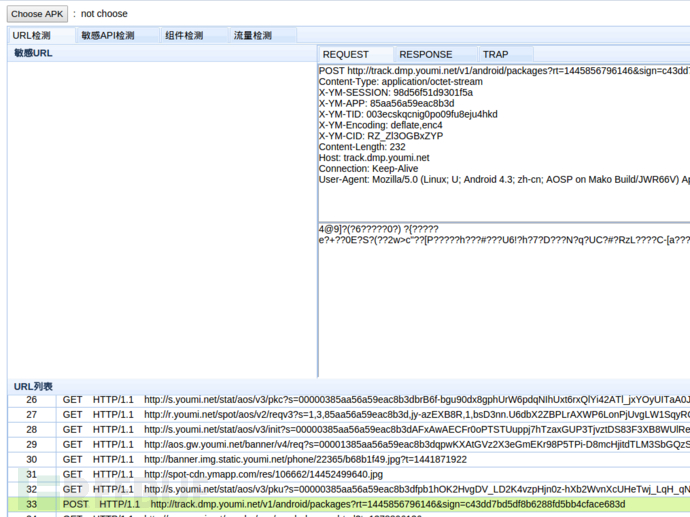Click the Host: track.dmp.youmi.net line

(374, 158)
